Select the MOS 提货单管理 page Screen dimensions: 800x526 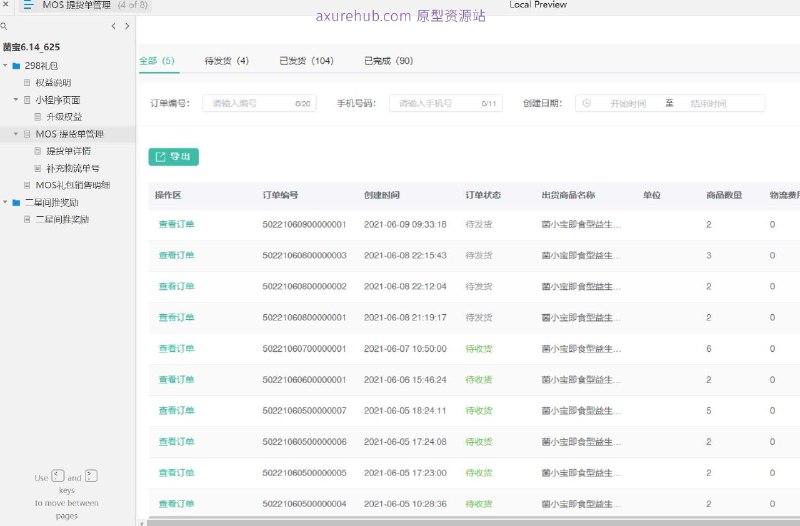[69, 134]
